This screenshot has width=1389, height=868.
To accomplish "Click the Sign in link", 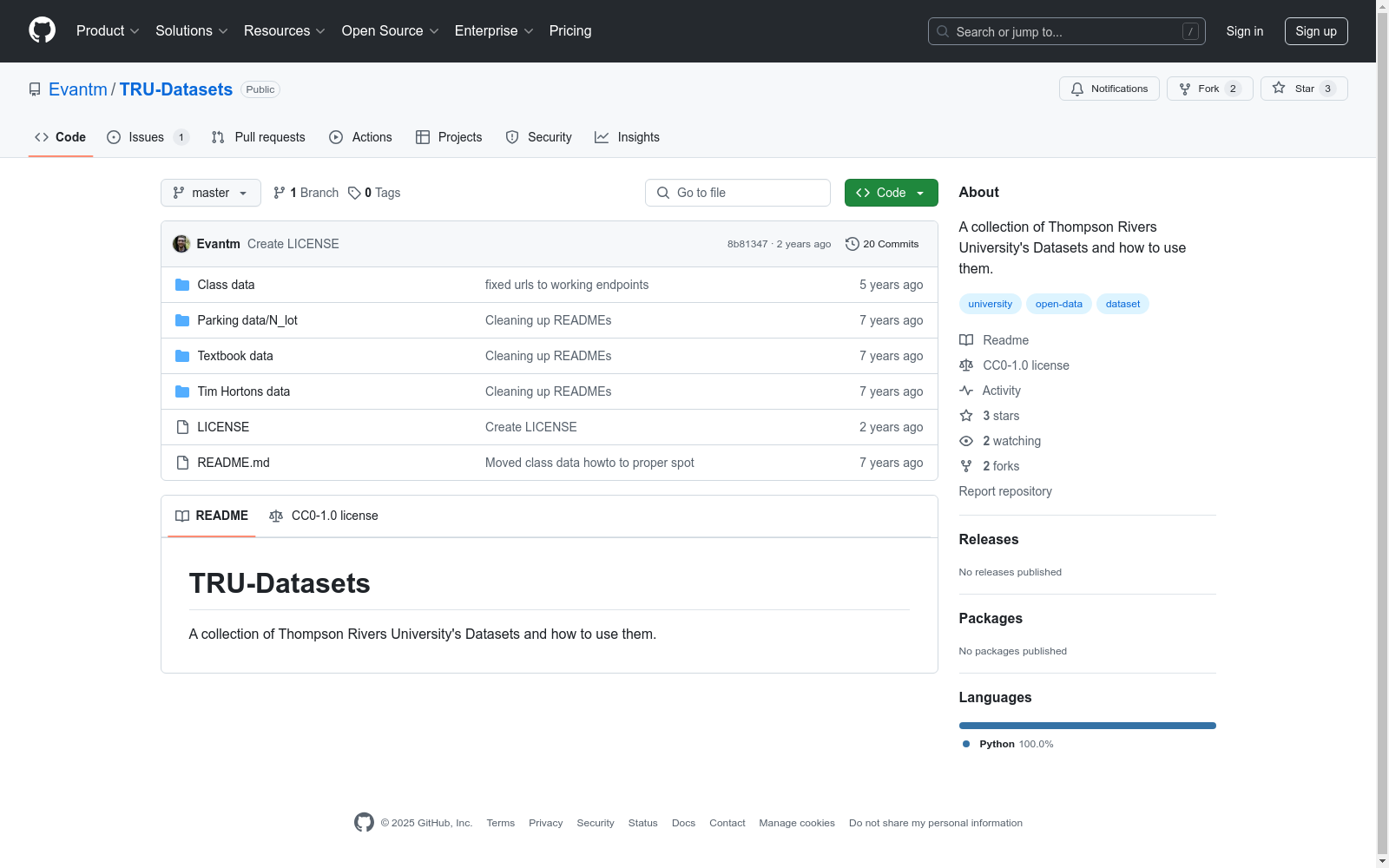I will [x=1244, y=31].
